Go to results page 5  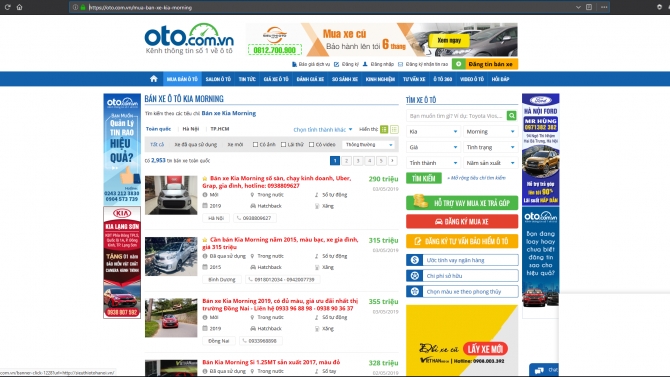(x=381, y=161)
